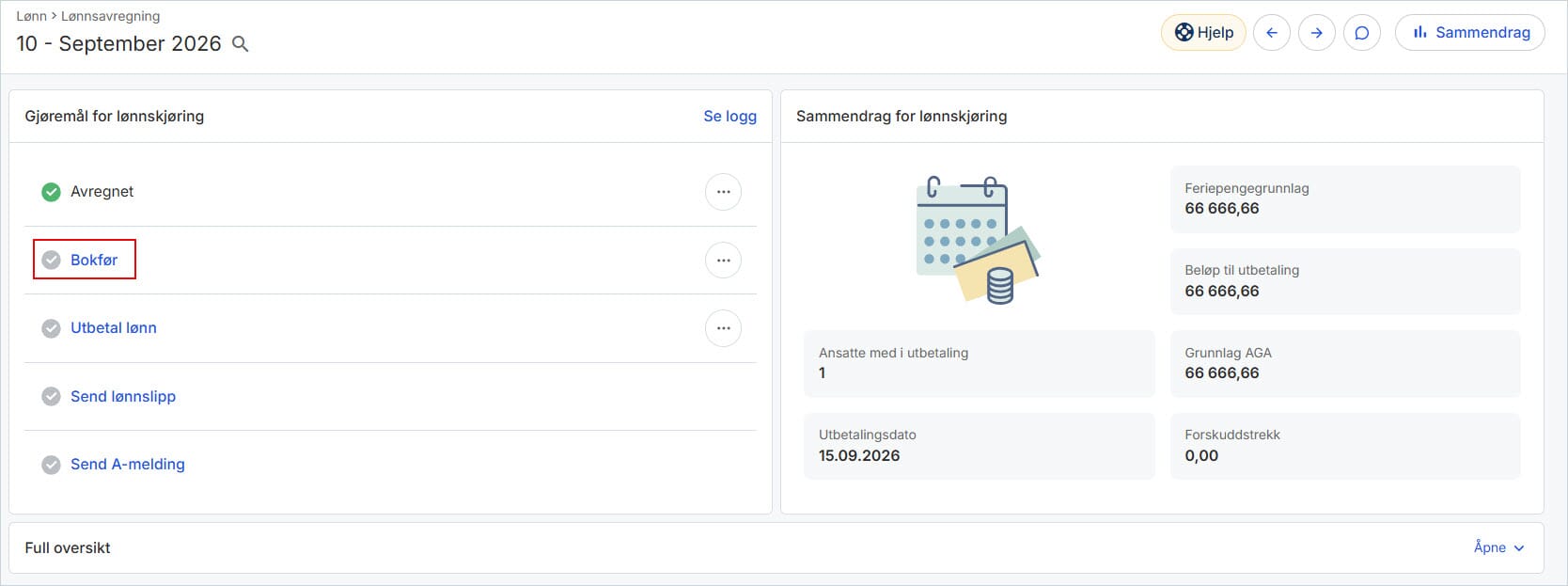This screenshot has width=1568, height=586.
Task: Go to next payroll run arrow
Action: tap(1317, 33)
